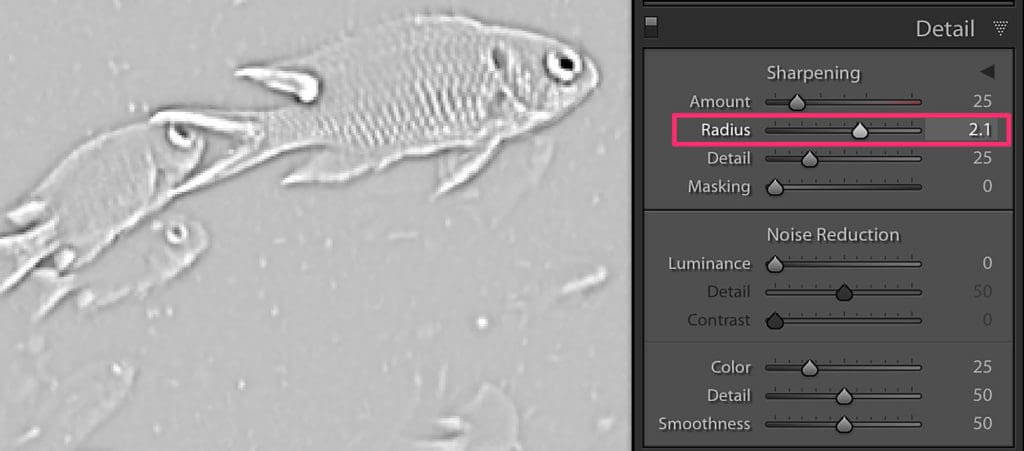Click the Noise Reduction section heading
This screenshot has height=451, width=1024.
833,234
